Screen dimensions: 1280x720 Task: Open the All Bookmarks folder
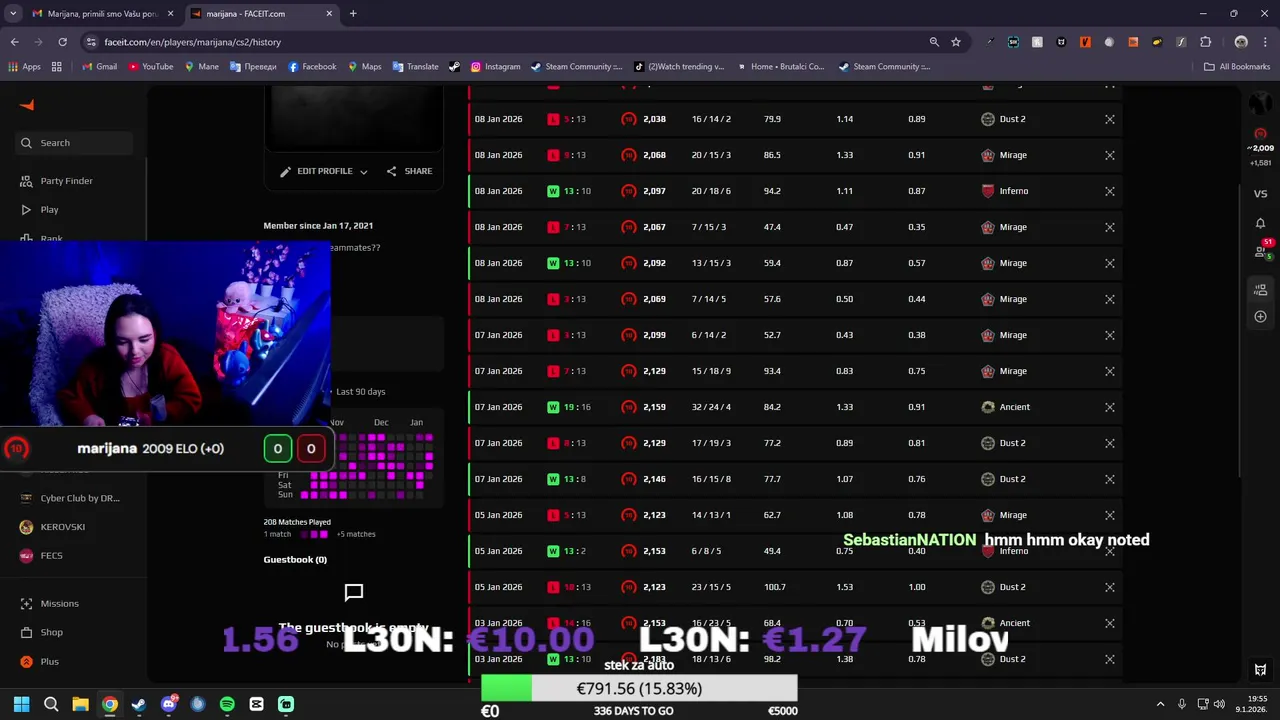click(x=1237, y=67)
